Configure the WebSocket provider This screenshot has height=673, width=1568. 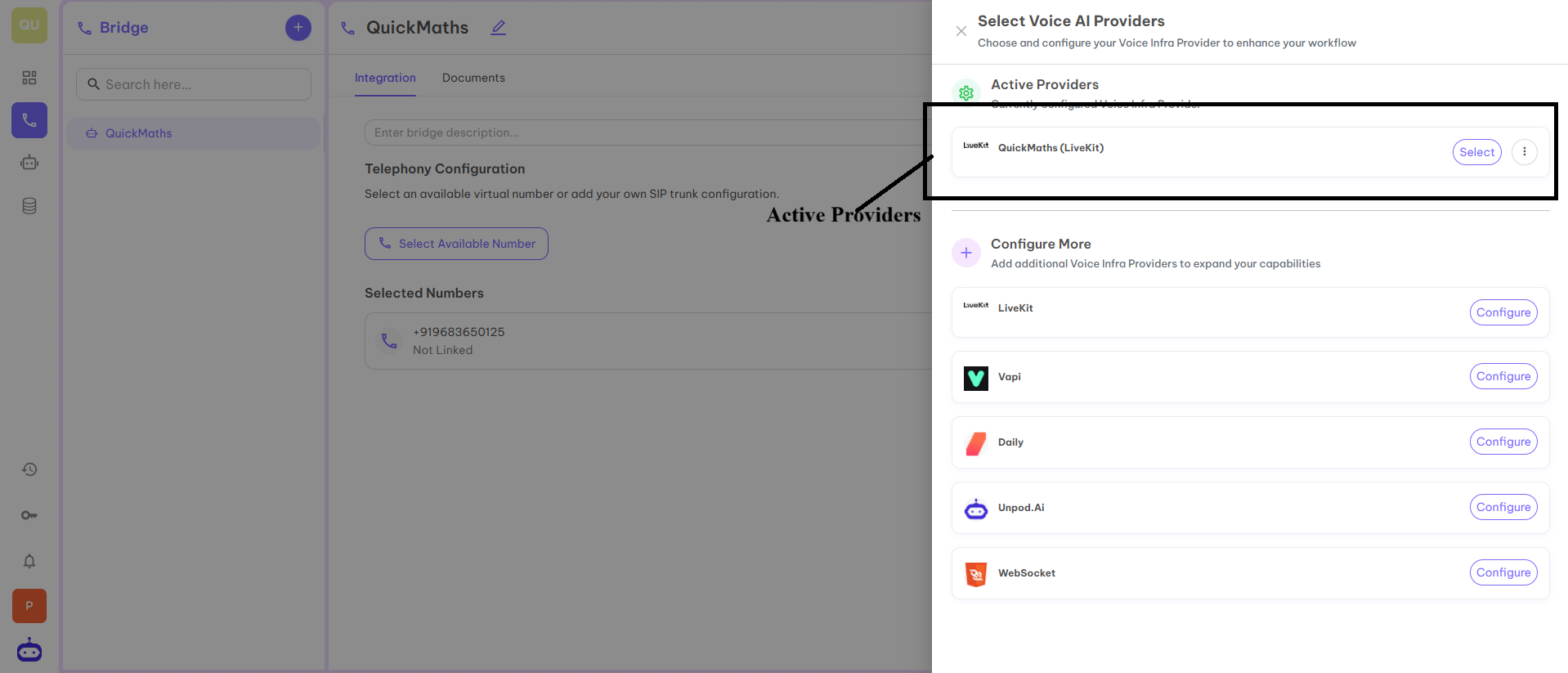(x=1503, y=572)
